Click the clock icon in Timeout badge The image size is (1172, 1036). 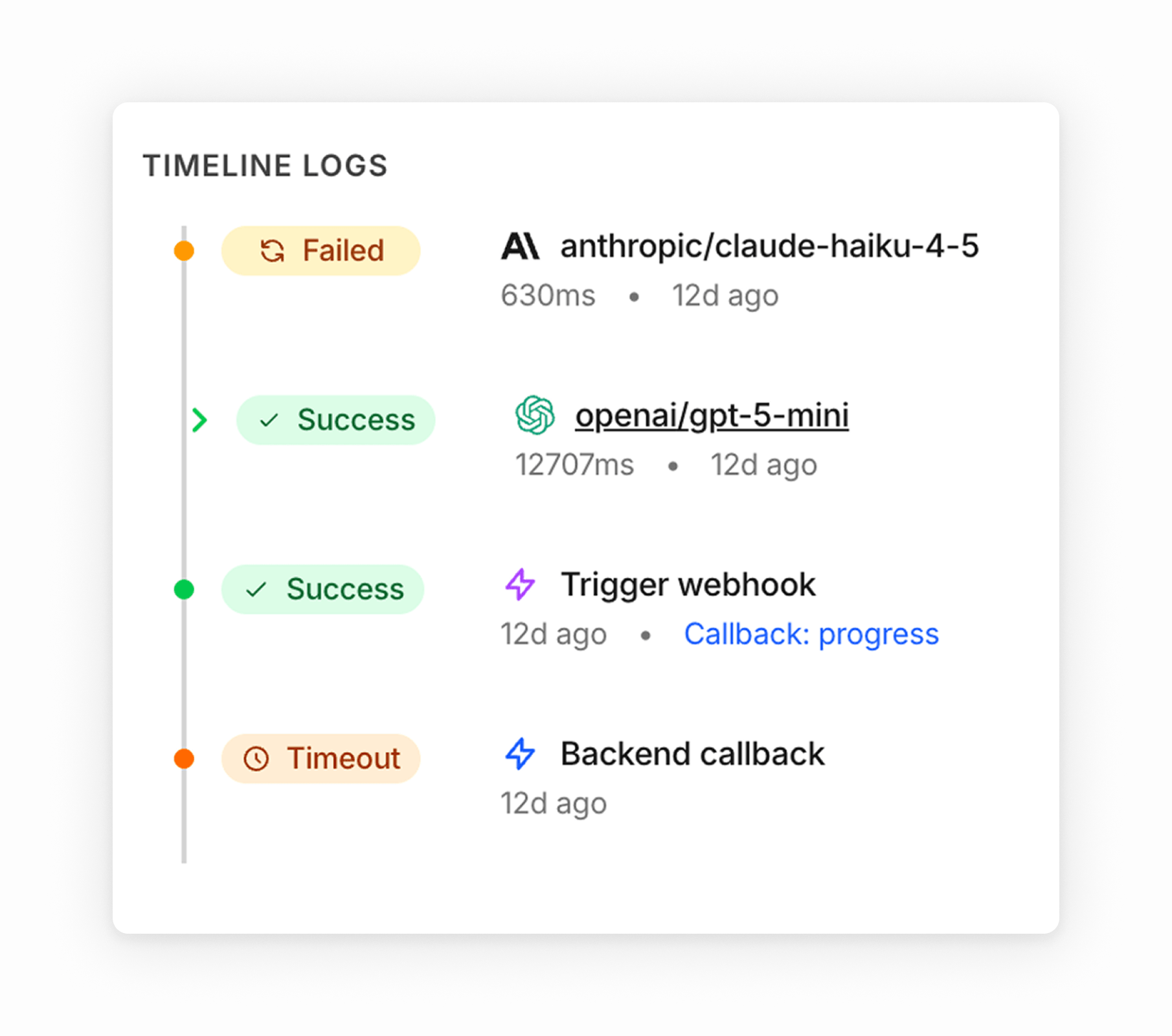coord(256,758)
